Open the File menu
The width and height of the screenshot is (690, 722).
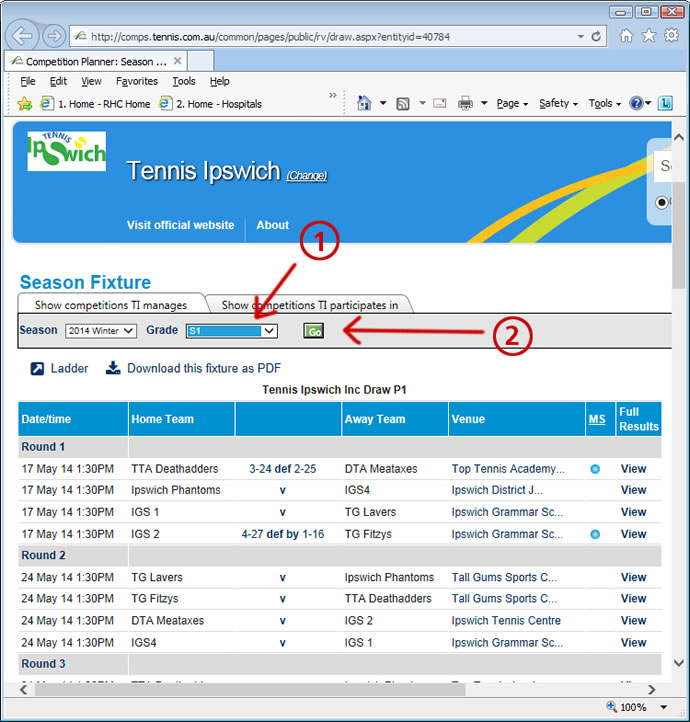(x=28, y=82)
